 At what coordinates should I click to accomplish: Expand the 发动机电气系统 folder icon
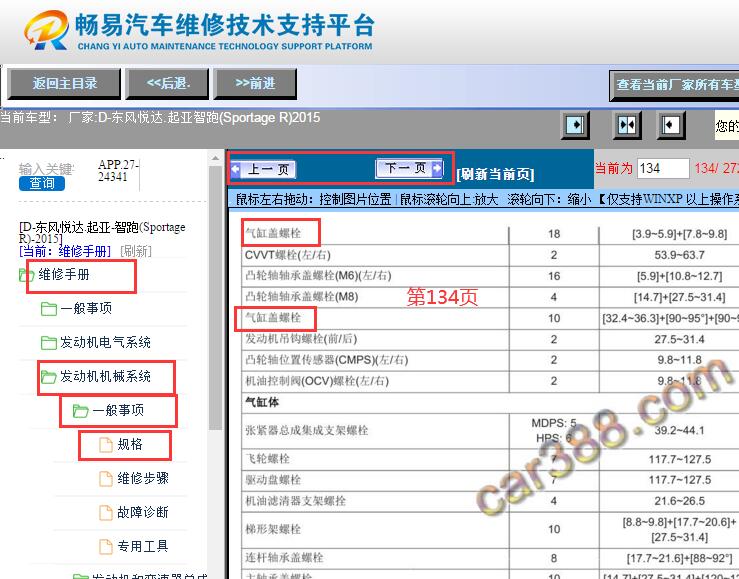49,343
